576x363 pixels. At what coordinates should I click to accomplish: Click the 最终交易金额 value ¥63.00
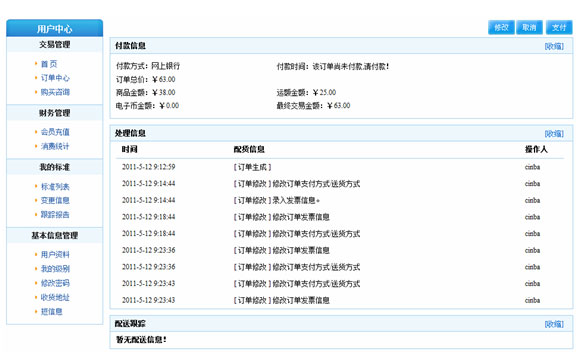pyautogui.click(x=338, y=106)
